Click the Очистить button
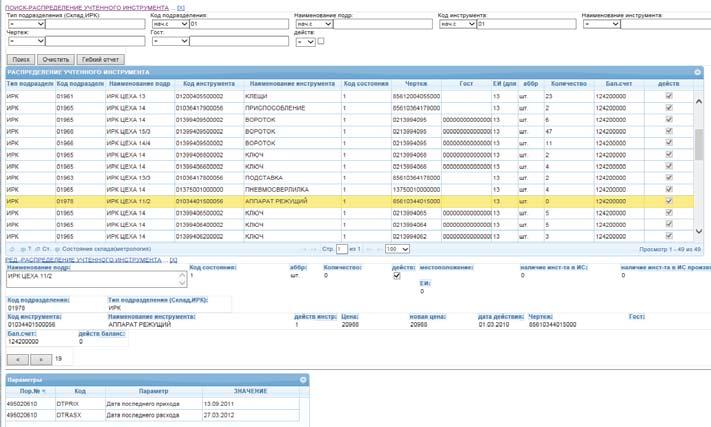Viewport: 711px width, 427px height. (x=56, y=59)
